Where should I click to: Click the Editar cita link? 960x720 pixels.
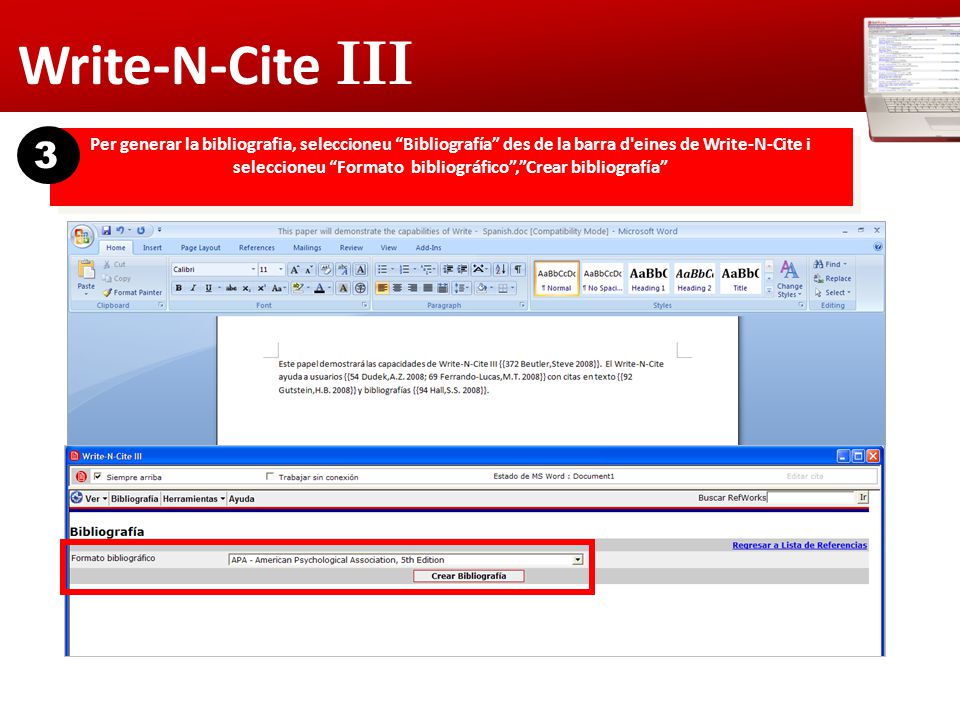805,476
